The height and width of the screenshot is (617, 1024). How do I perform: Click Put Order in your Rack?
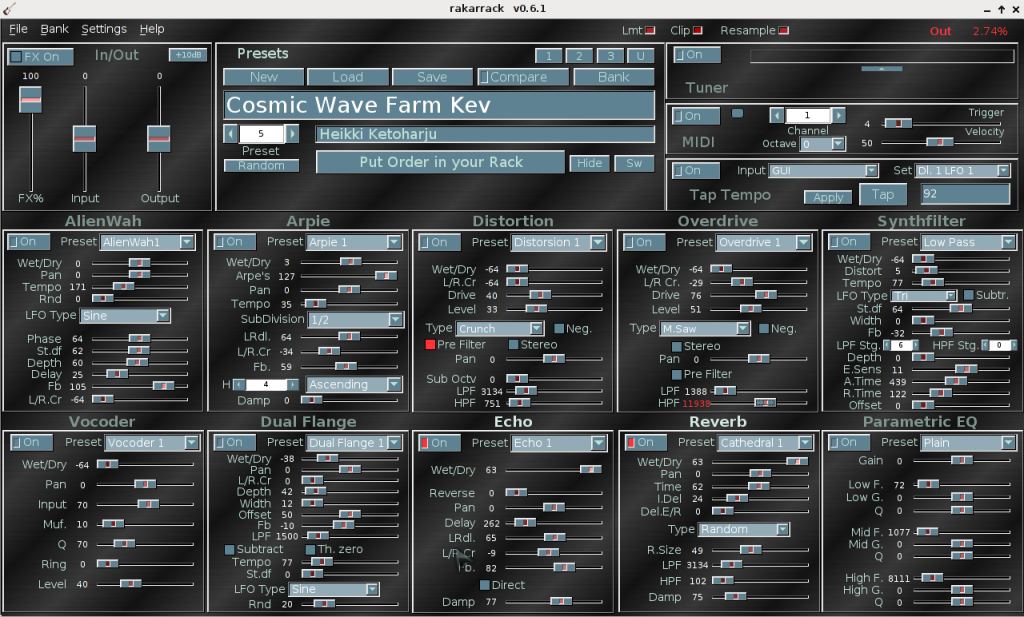(x=440, y=162)
